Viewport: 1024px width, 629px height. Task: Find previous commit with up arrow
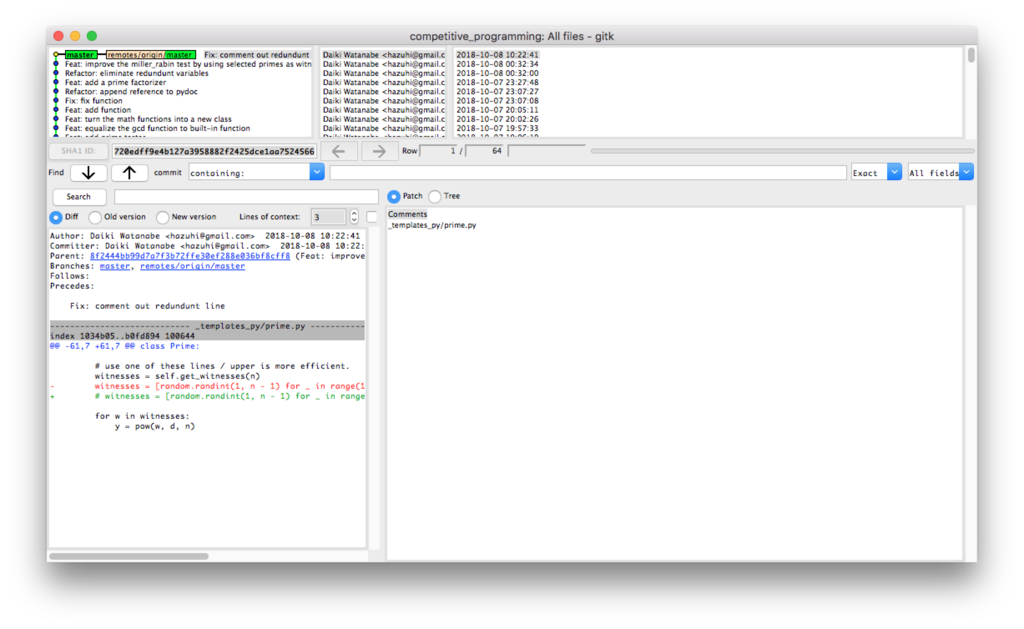[129, 173]
